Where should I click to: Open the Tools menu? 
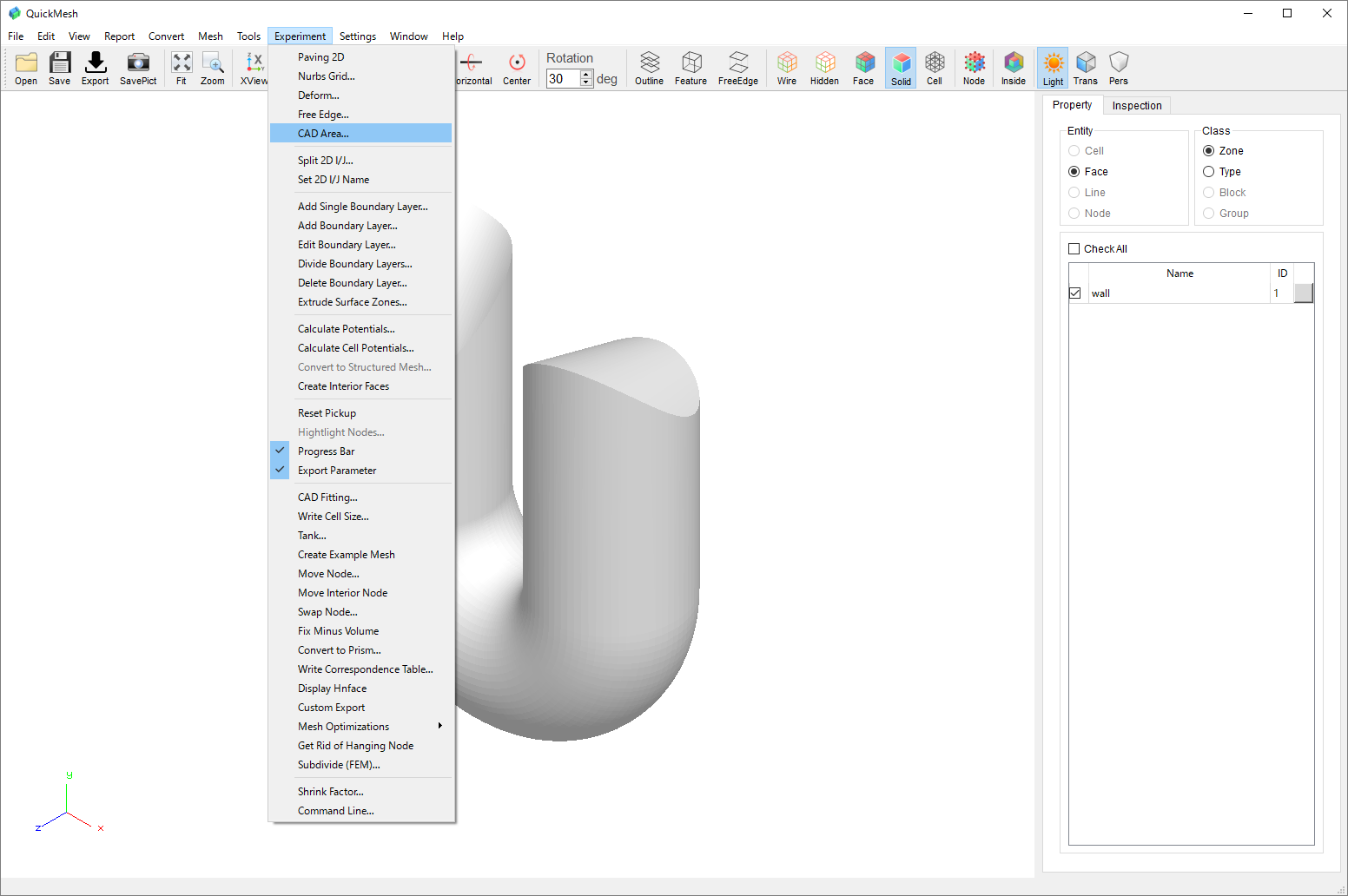tap(248, 36)
